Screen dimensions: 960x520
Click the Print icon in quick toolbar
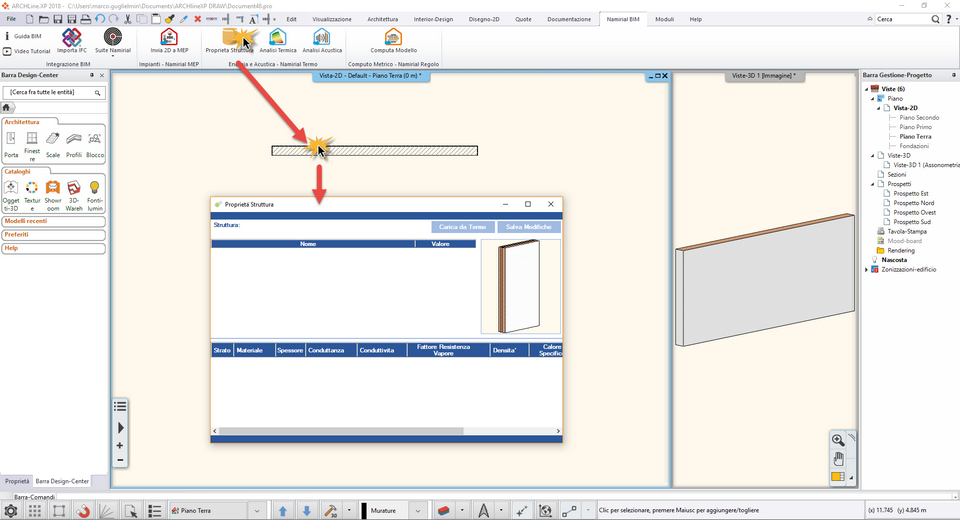point(86,19)
